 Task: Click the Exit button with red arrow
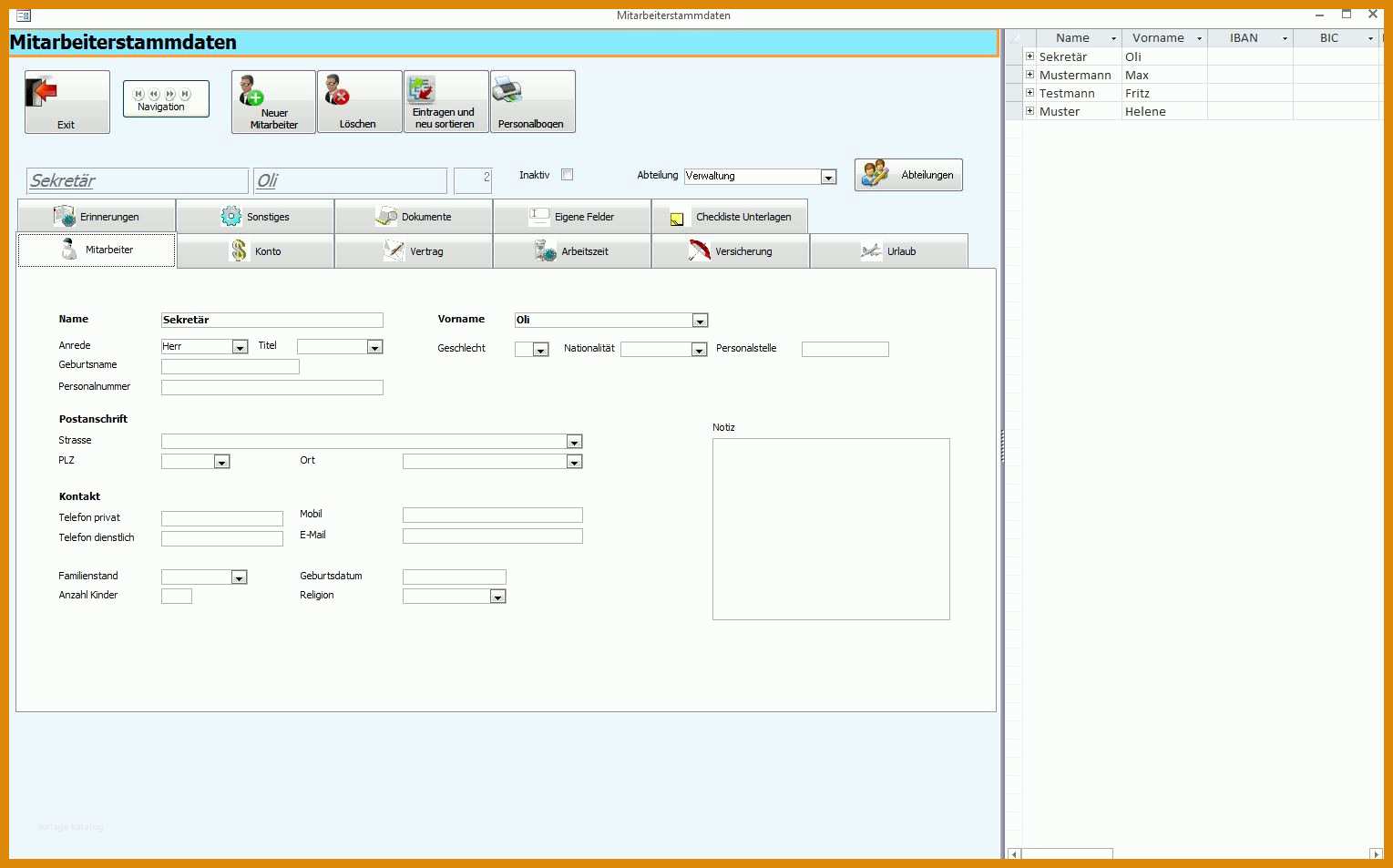tap(67, 102)
